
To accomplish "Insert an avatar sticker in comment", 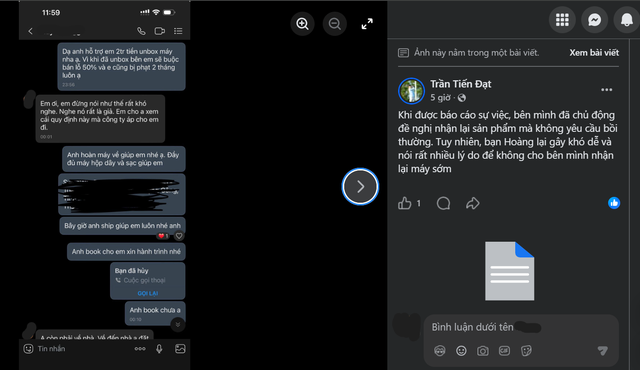I will [x=440, y=351].
